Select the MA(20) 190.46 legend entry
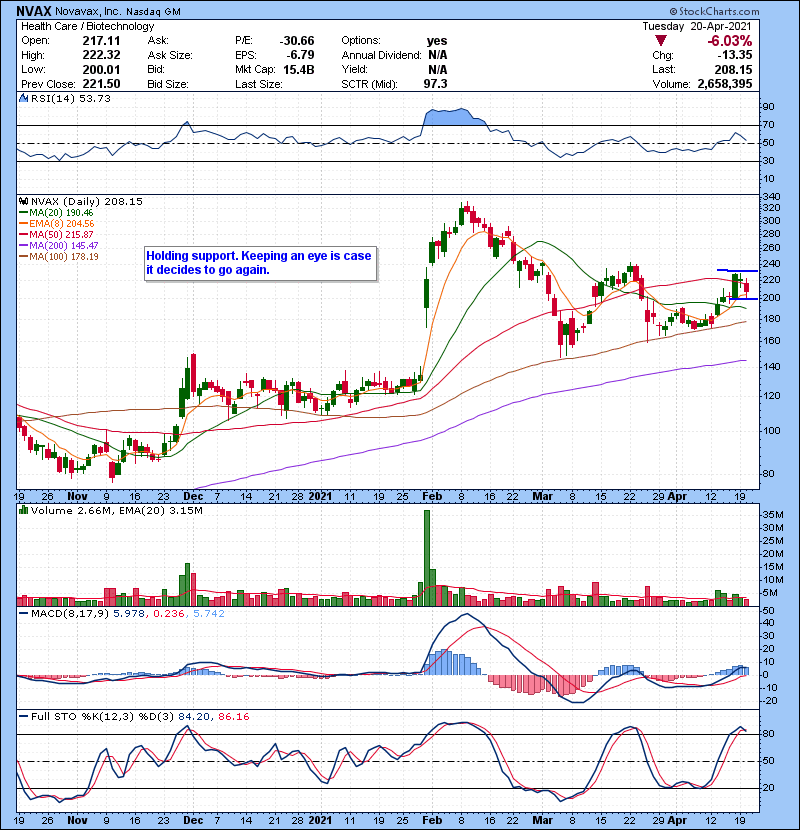The height and width of the screenshot is (830, 800). point(56,213)
